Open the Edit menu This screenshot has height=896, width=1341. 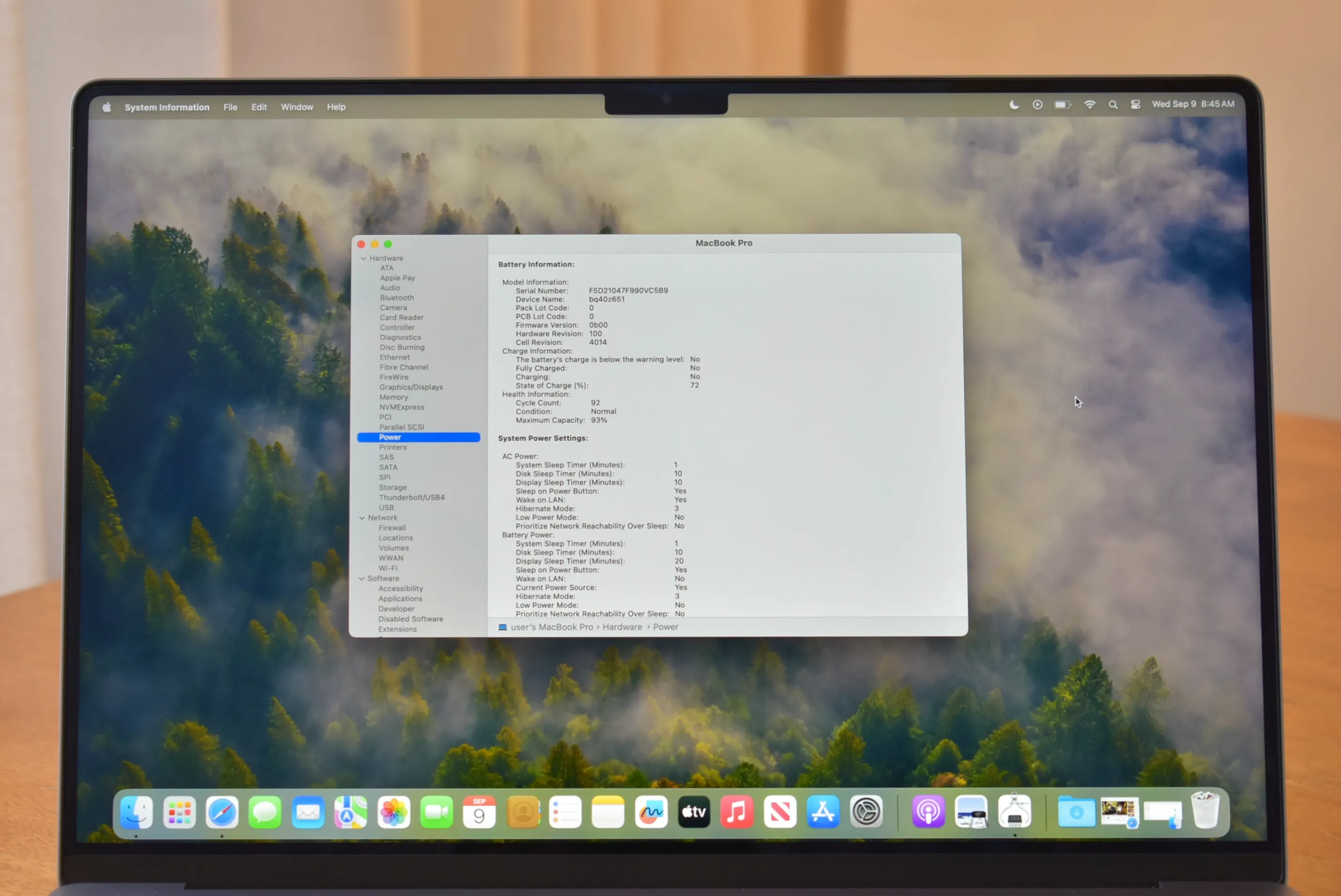coord(259,107)
